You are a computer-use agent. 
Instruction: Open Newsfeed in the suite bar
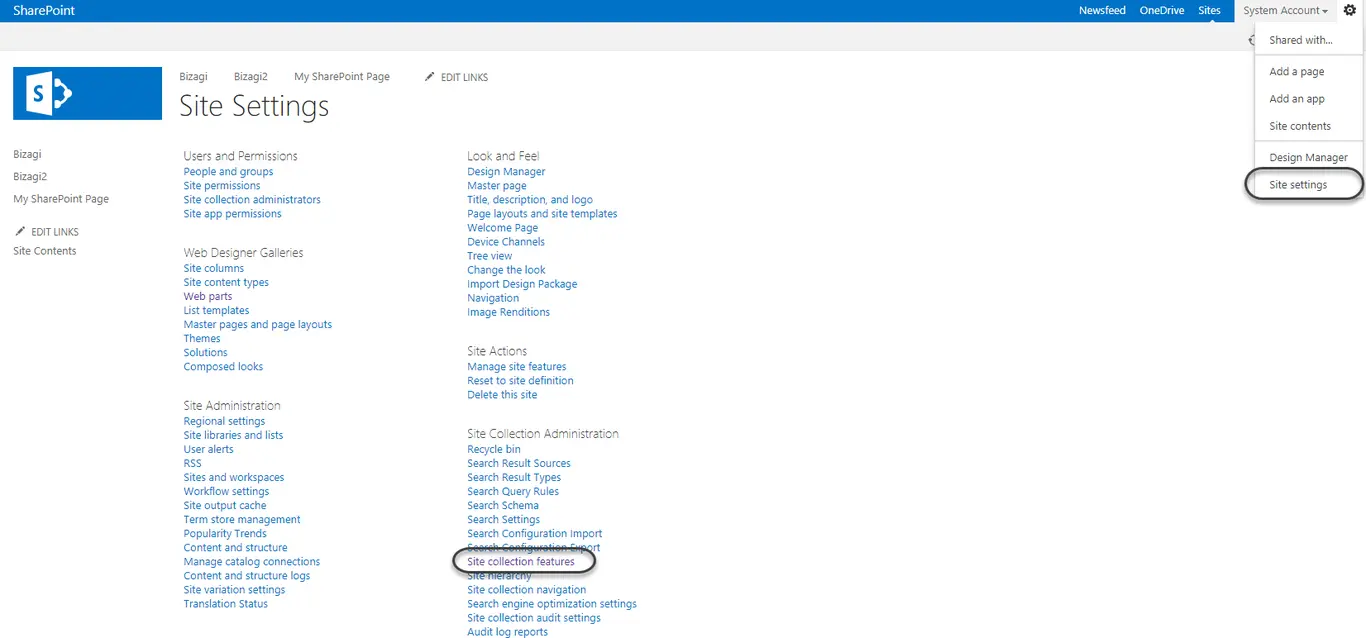1102,10
